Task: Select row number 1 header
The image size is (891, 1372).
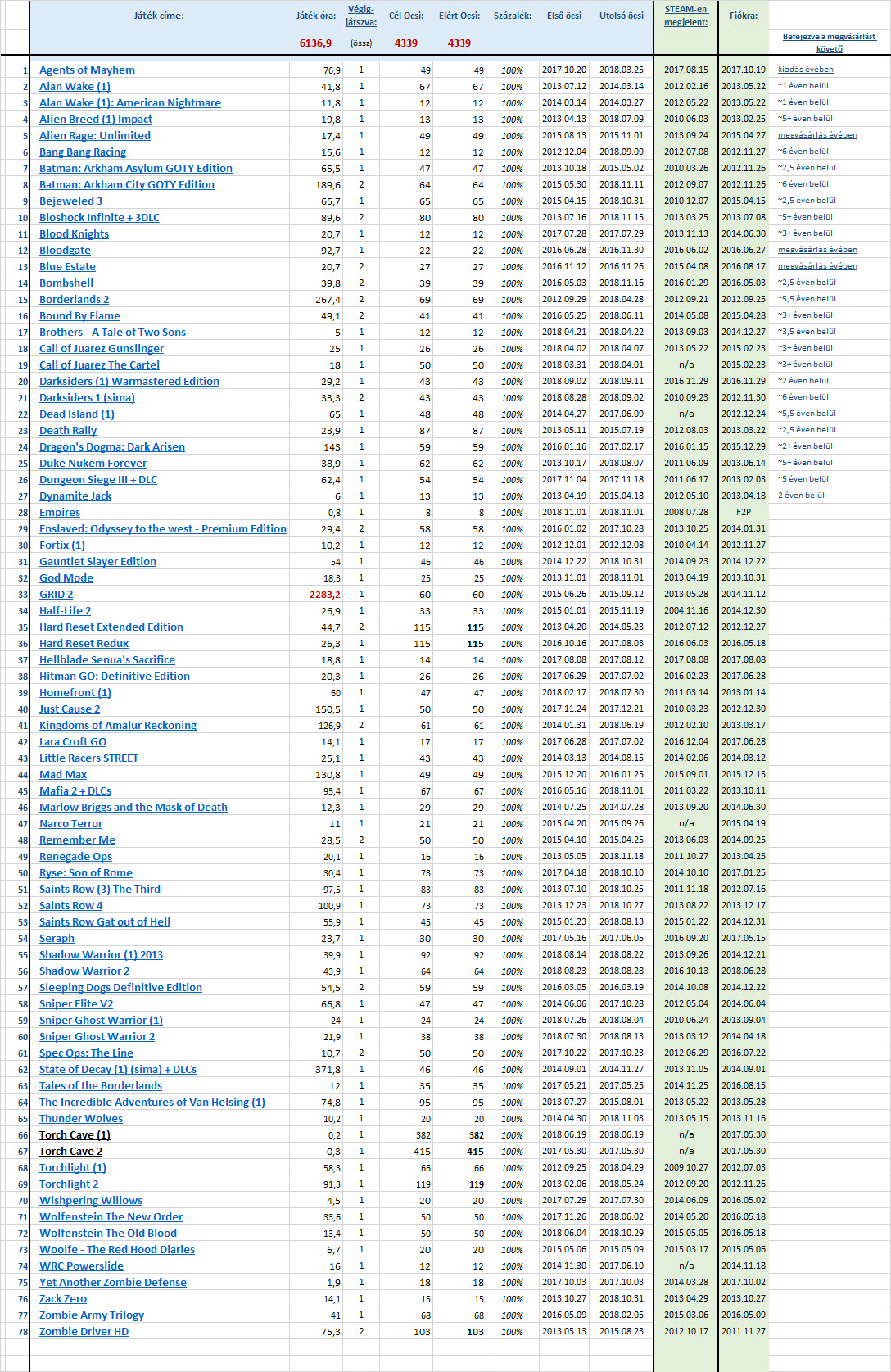Action: pyautogui.click(x=25, y=70)
